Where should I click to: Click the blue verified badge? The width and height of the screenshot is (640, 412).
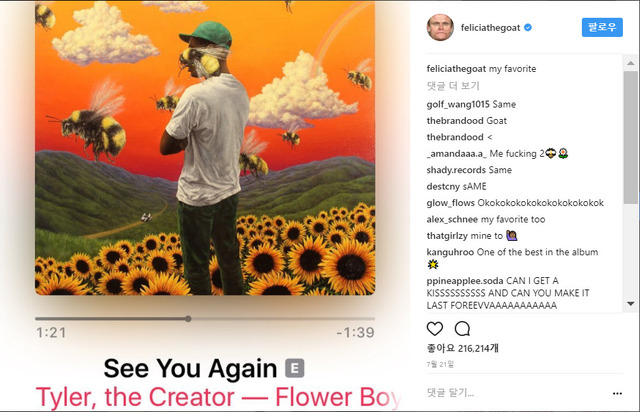(x=528, y=27)
